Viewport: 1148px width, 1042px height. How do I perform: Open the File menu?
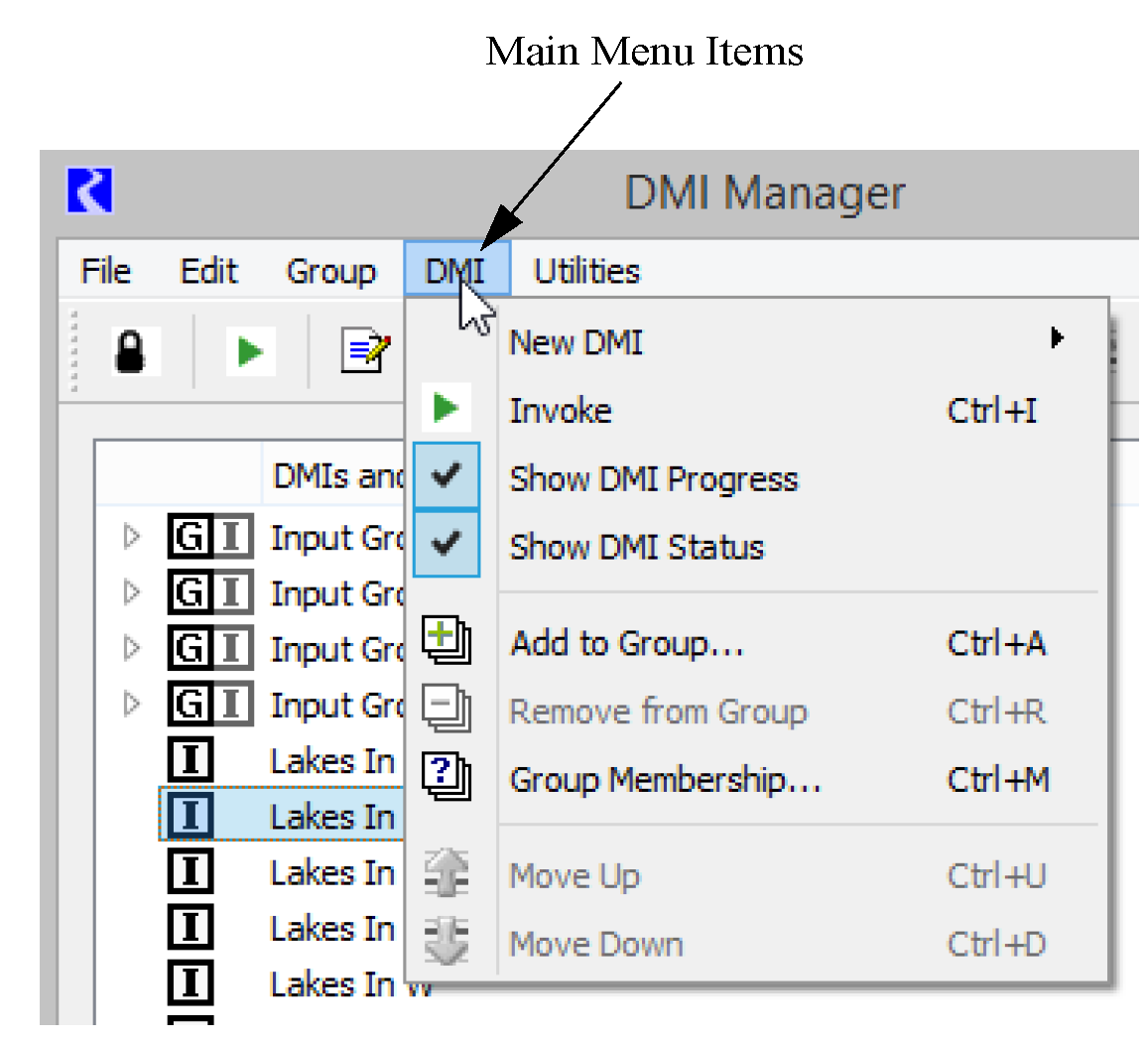coord(105,271)
